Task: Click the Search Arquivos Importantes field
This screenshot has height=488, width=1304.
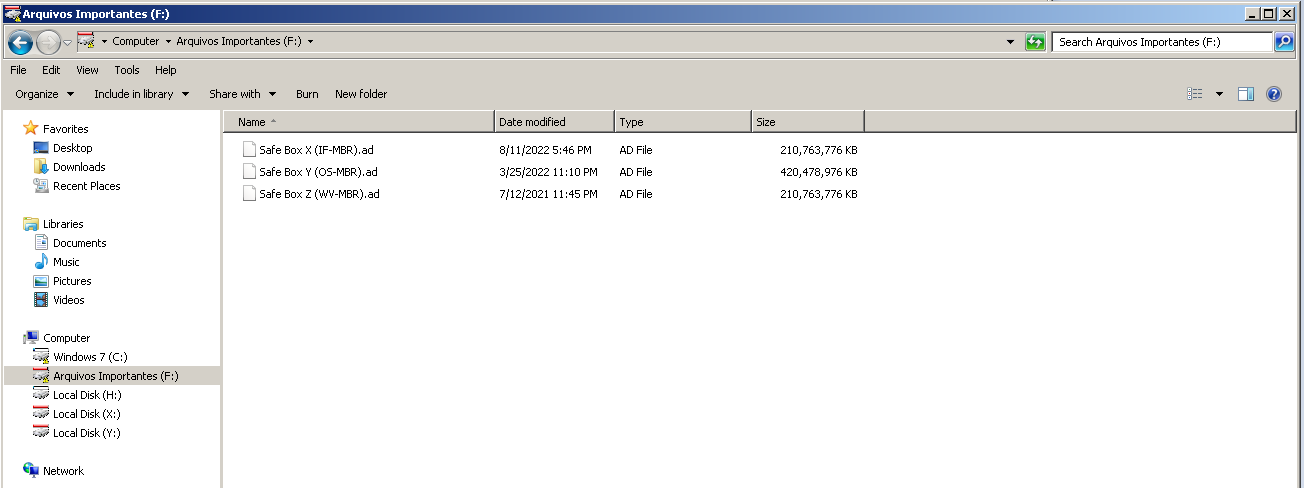Action: [x=1162, y=42]
